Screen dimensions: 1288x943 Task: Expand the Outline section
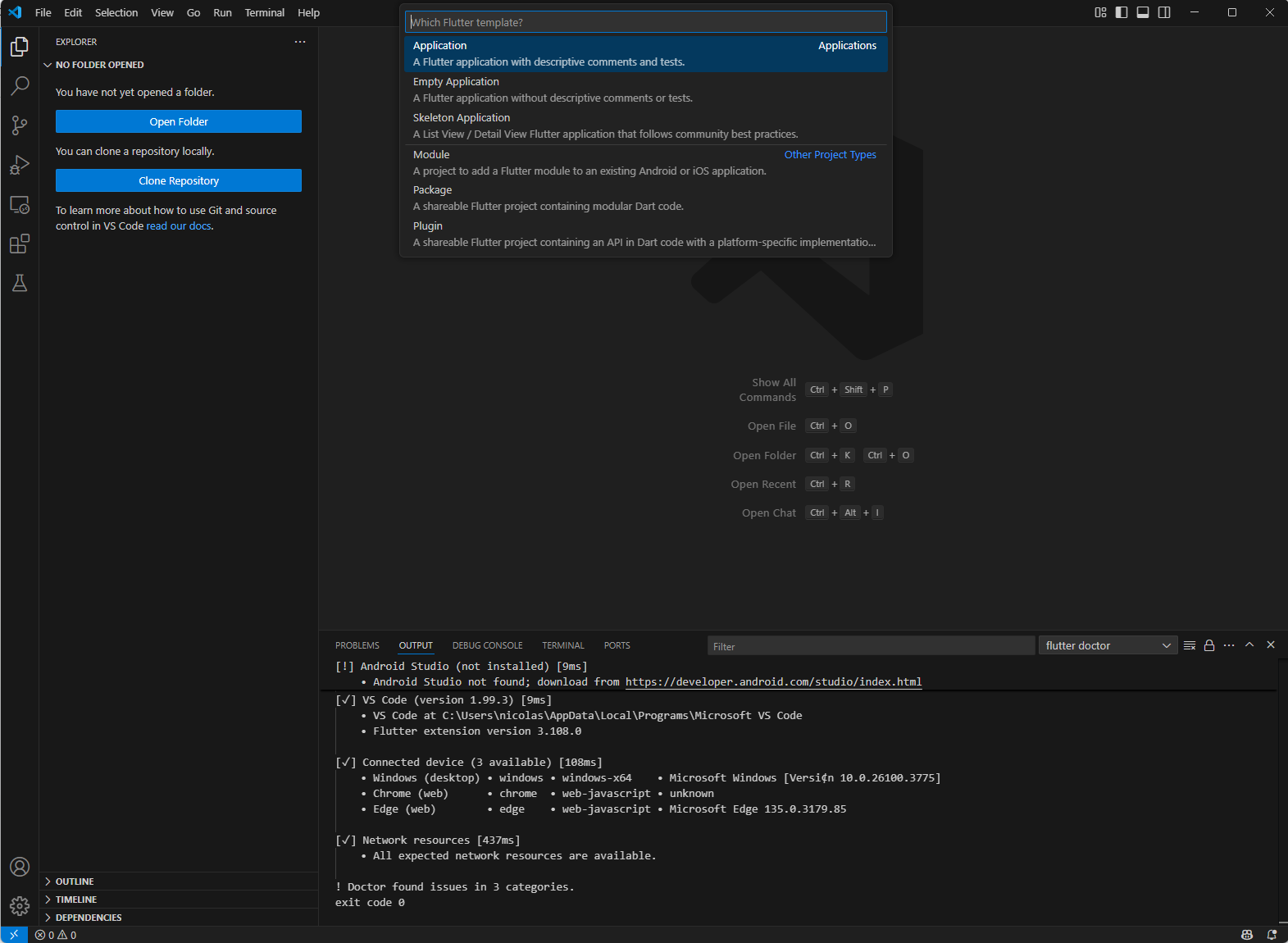pos(179,881)
